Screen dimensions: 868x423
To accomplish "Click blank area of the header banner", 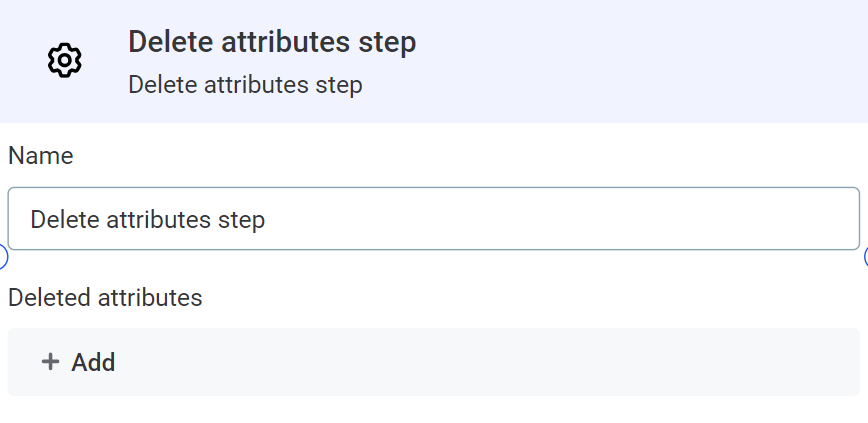I will coord(650,60).
